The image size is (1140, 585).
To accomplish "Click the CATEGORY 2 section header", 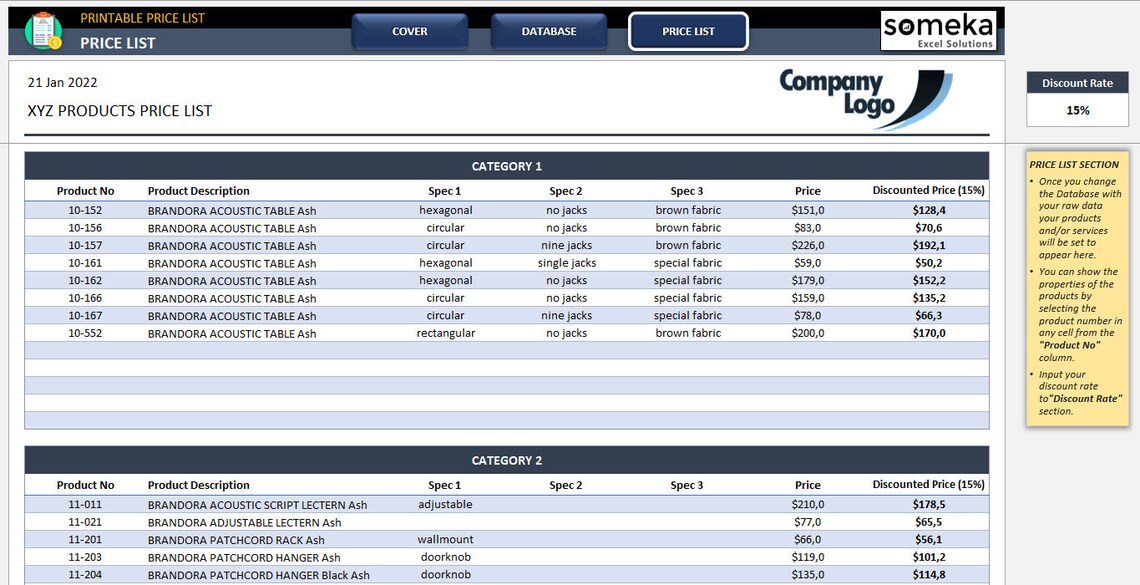I will click(507, 460).
